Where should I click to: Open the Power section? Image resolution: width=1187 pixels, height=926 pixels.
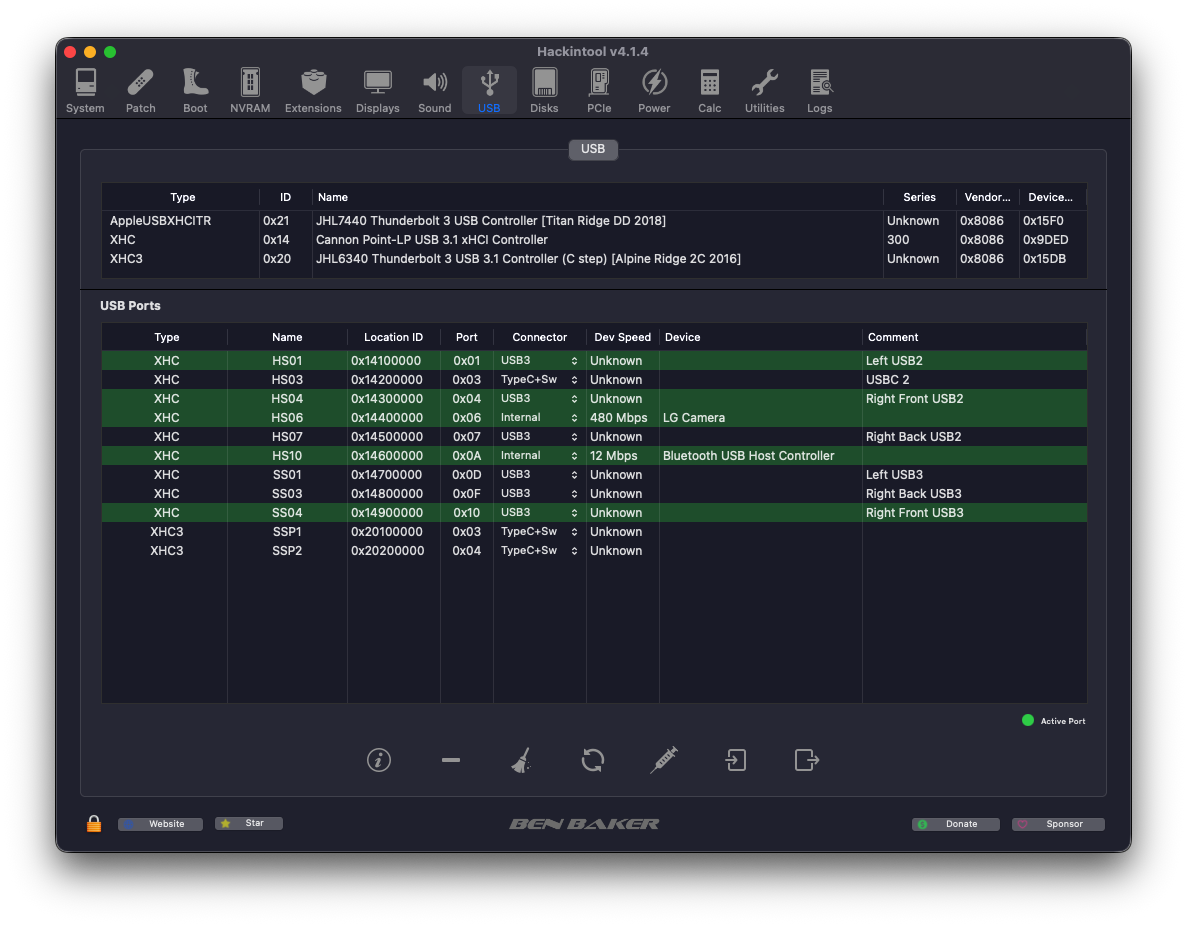pos(653,91)
